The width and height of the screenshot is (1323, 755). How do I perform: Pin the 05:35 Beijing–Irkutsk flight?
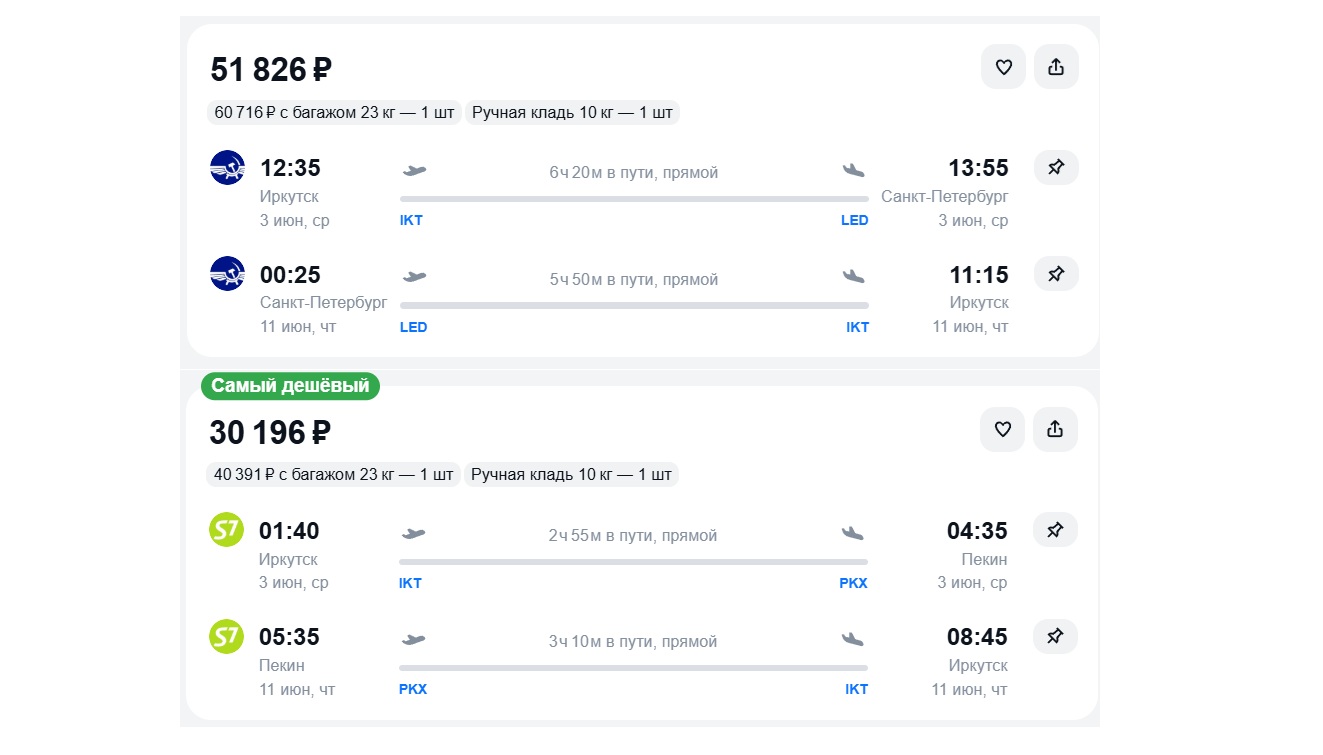[1055, 636]
